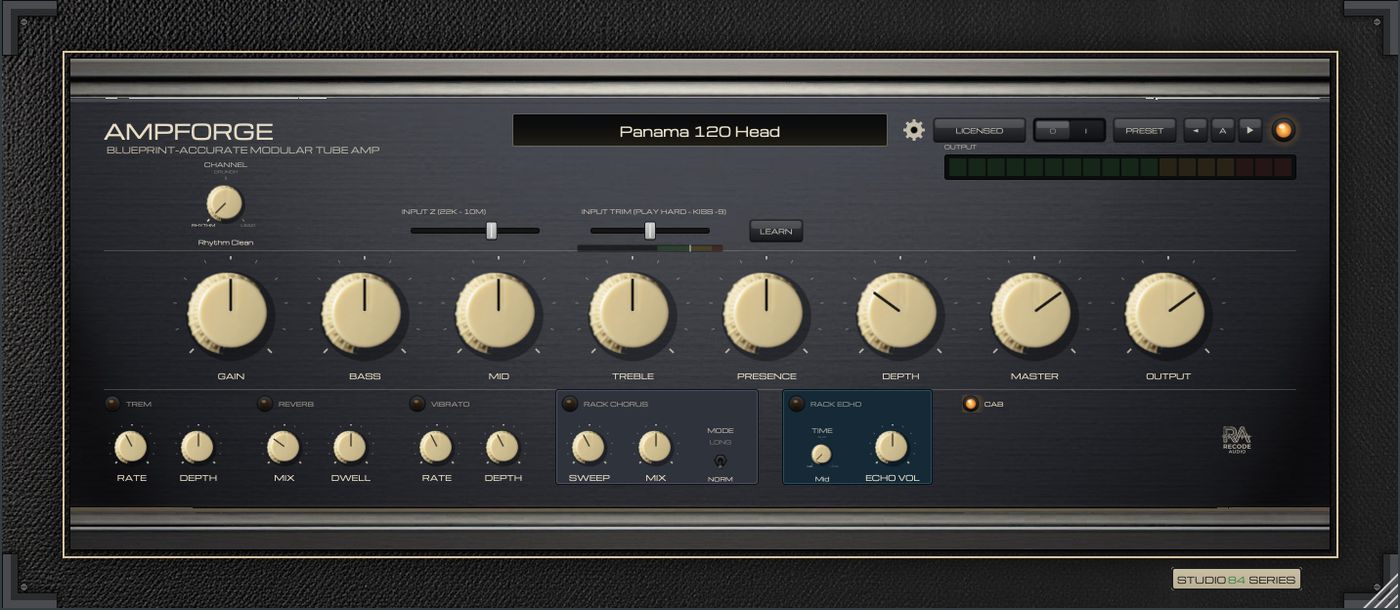The width and height of the screenshot is (1400, 610).
Task: Click the LEARN button
Action: (776, 231)
